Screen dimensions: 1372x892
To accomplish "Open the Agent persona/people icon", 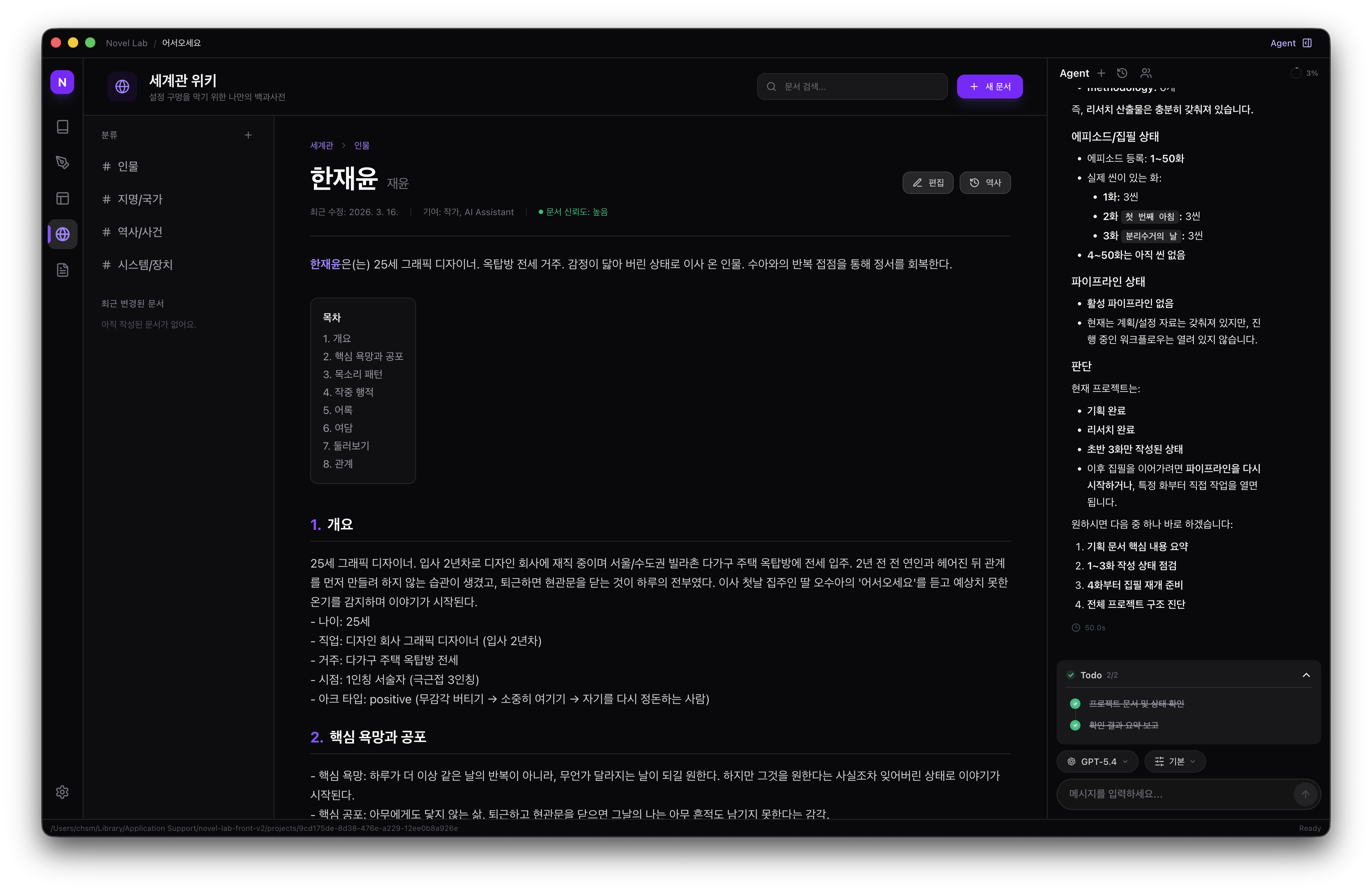I will tap(1146, 73).
